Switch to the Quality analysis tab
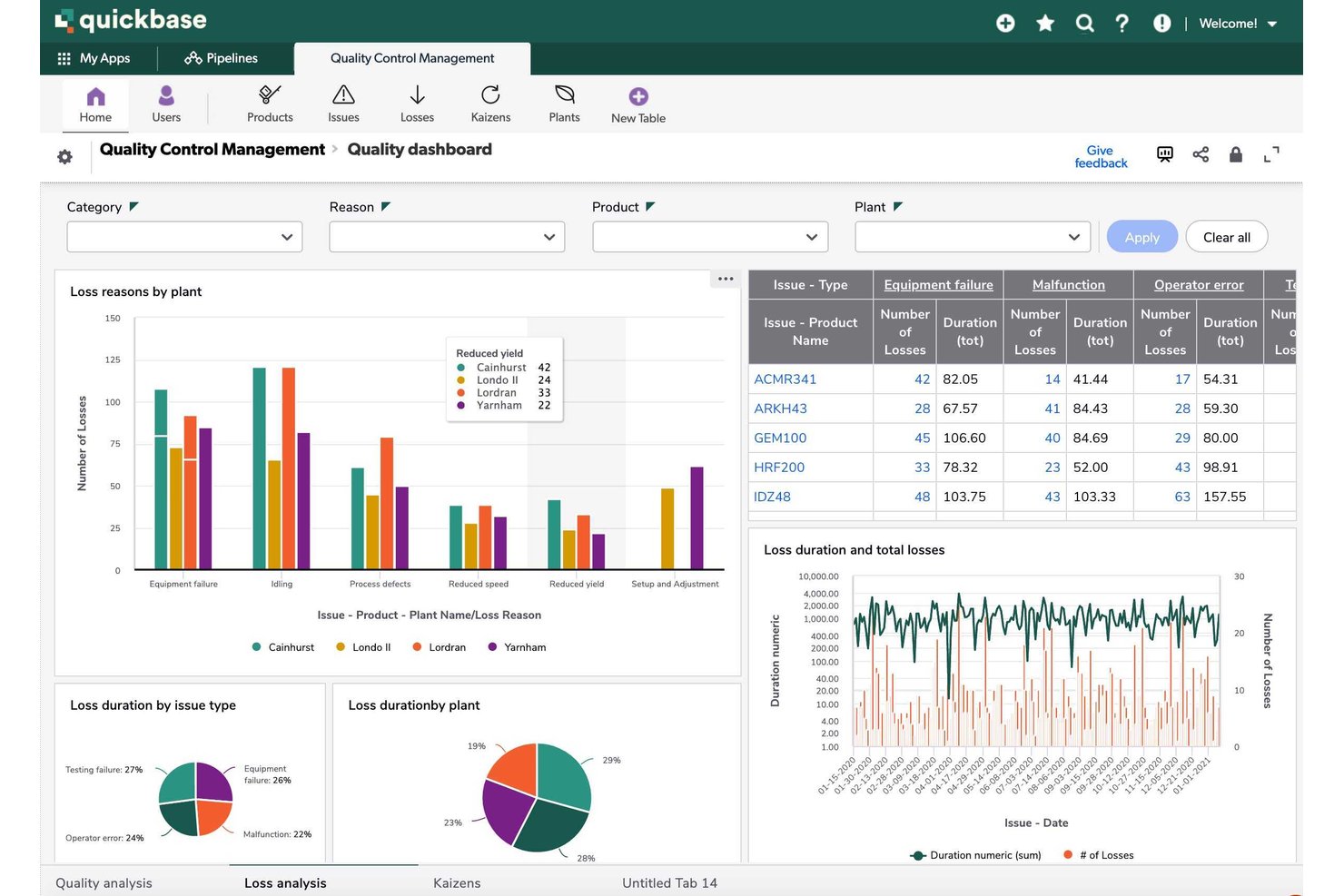This screenshot has width=1344, height=896. point(104,882)
